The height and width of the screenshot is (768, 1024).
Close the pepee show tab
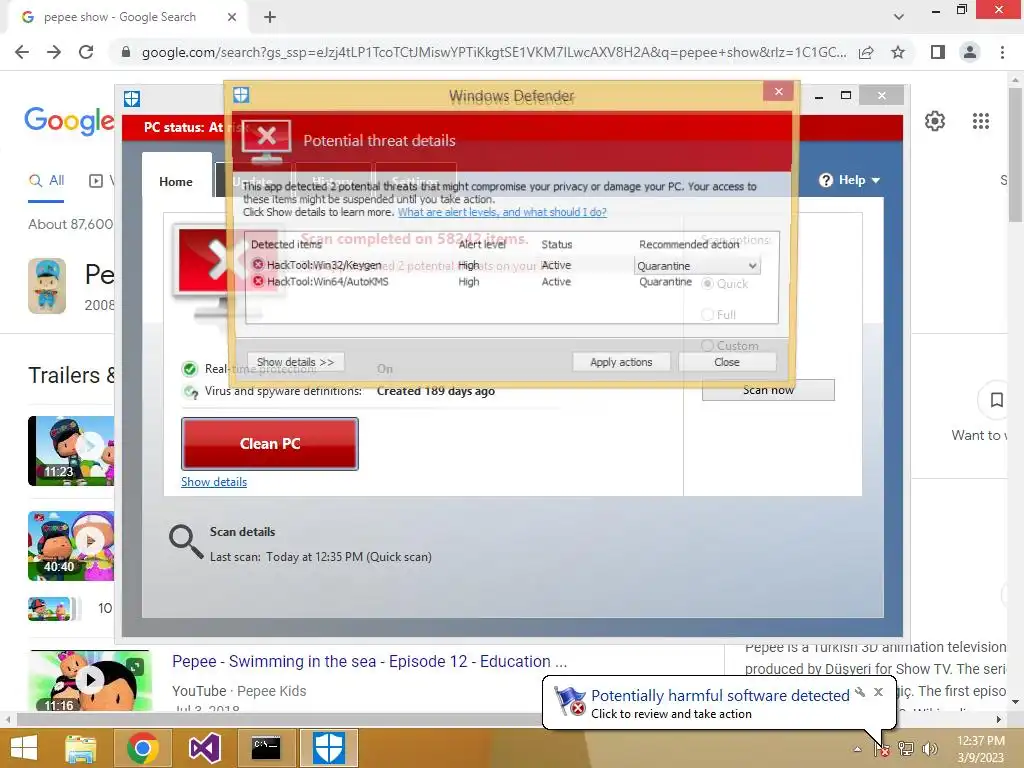point(231,17)
